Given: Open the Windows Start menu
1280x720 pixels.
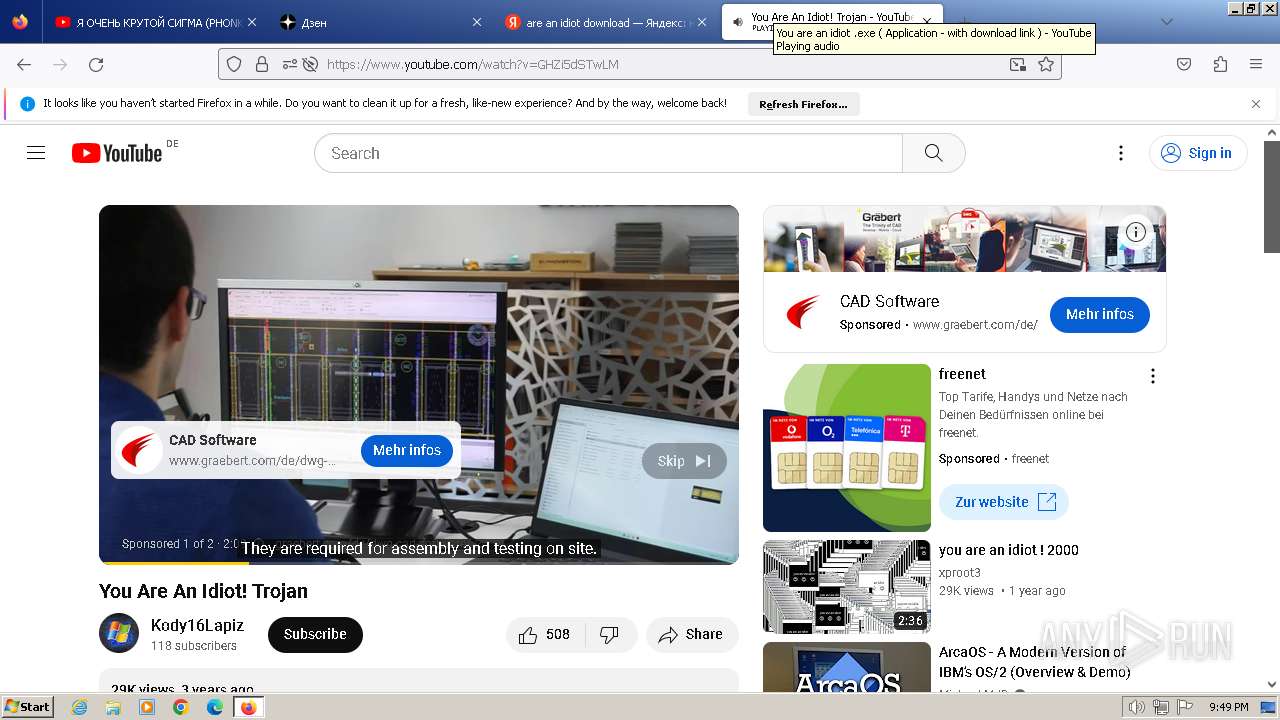Looking at the screenshot, I should [27, 707].
